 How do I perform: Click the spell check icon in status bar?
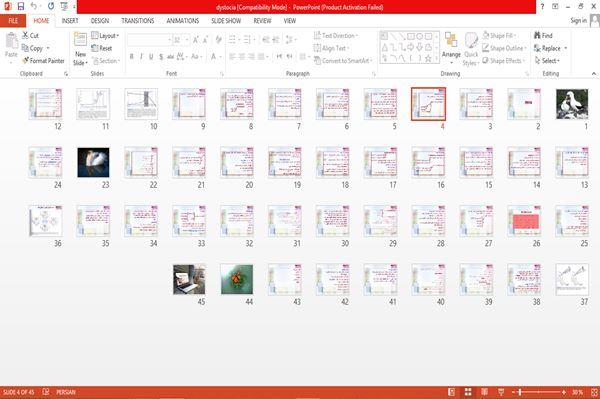coord(46,392)
